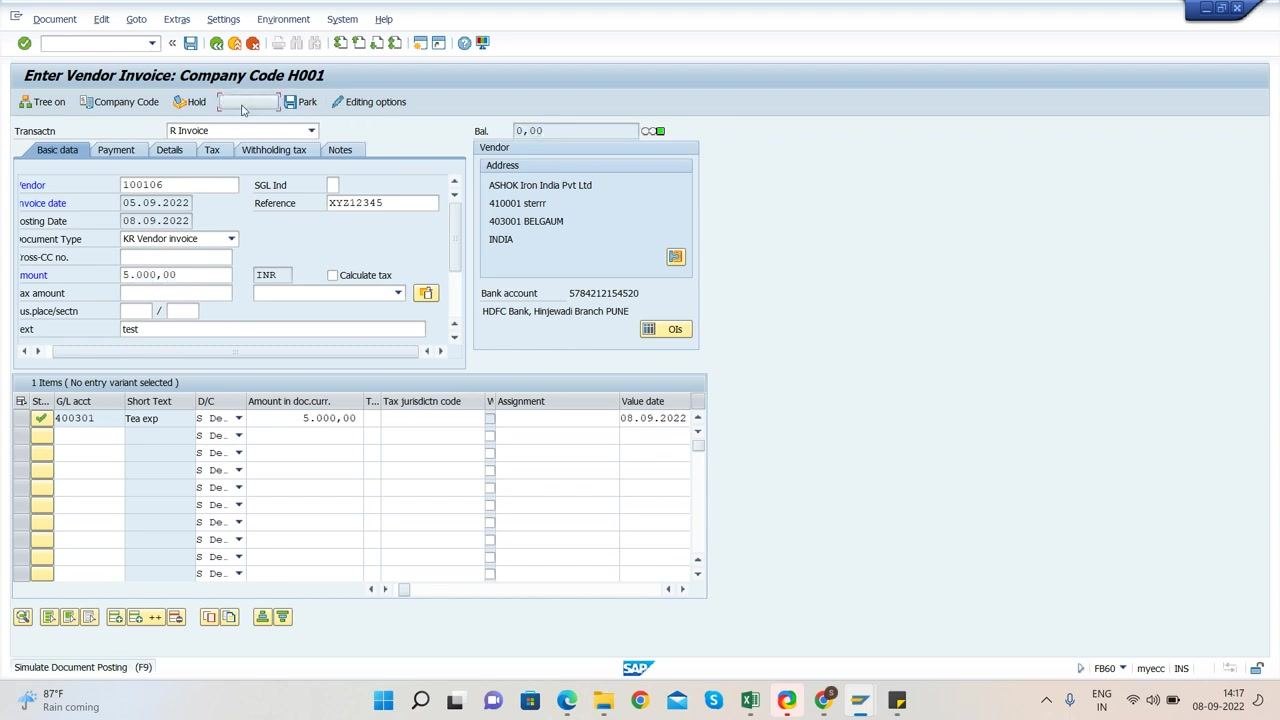Switch to the Payment tab
Image resolution: width=1280 pixels, height=720 pixels.
[x=116, y=150]
